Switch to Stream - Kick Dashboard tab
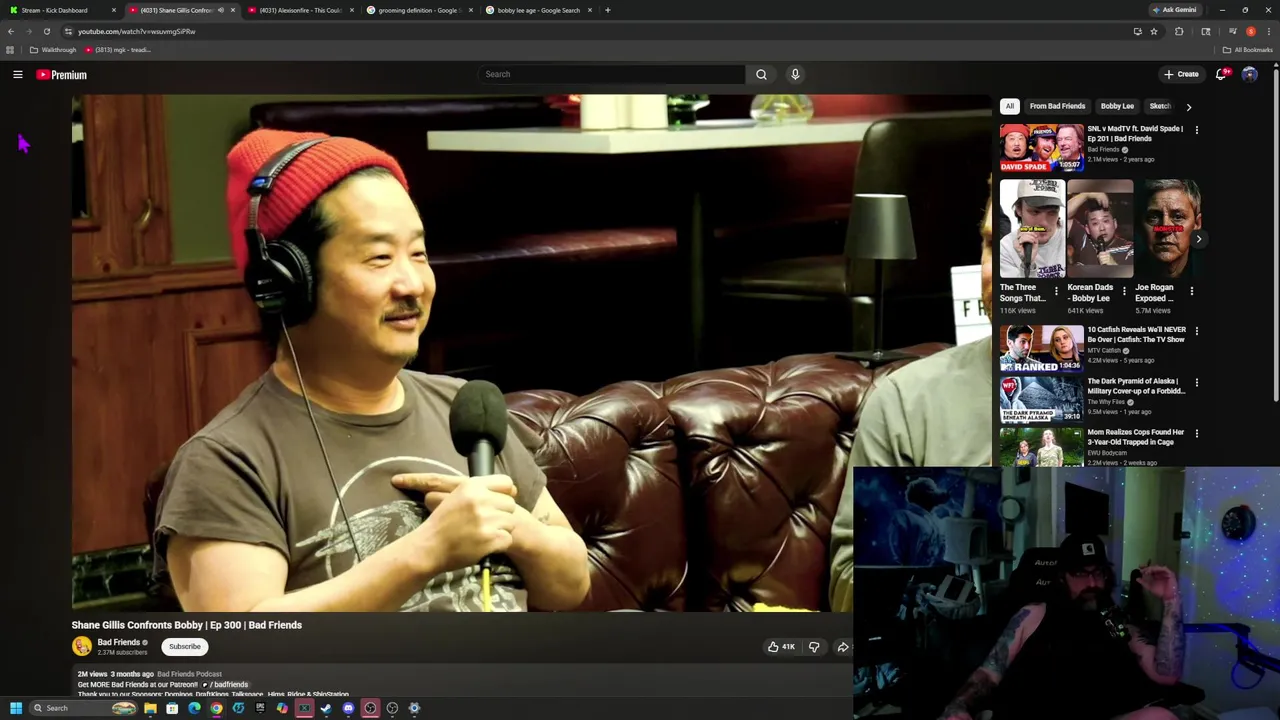 [60, 10]
